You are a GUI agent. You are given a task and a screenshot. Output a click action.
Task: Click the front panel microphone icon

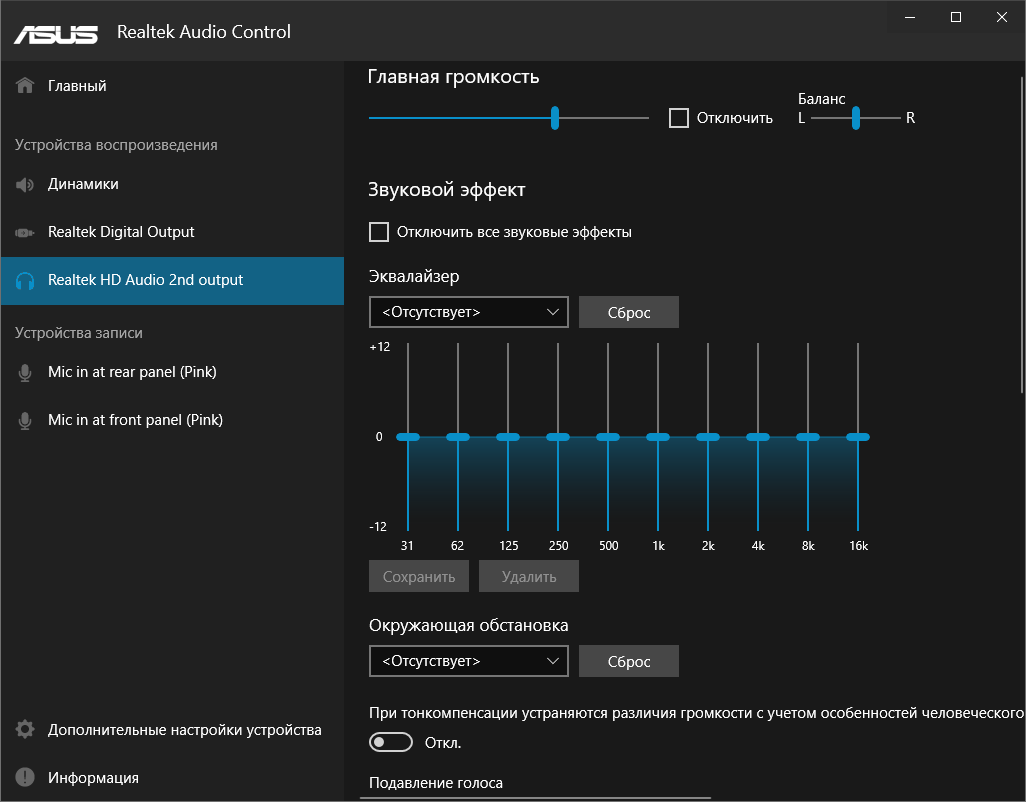26,421
